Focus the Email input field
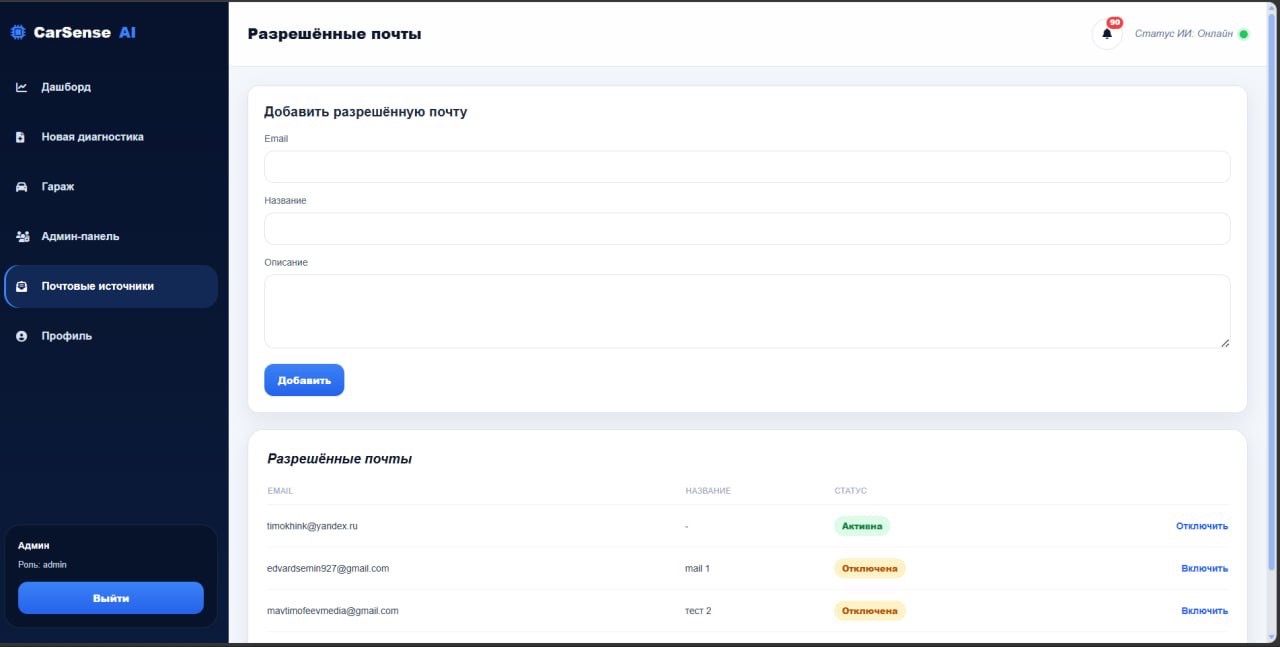This screenshot has height=647, width=1280. (747, 167)
